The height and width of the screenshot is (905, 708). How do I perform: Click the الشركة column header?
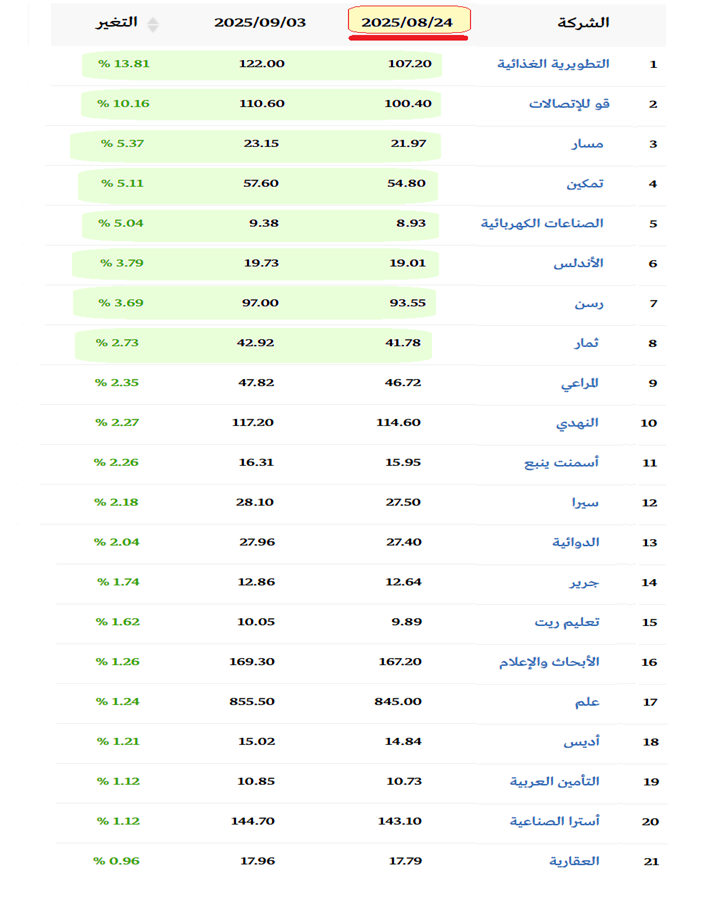pos(583,23)
